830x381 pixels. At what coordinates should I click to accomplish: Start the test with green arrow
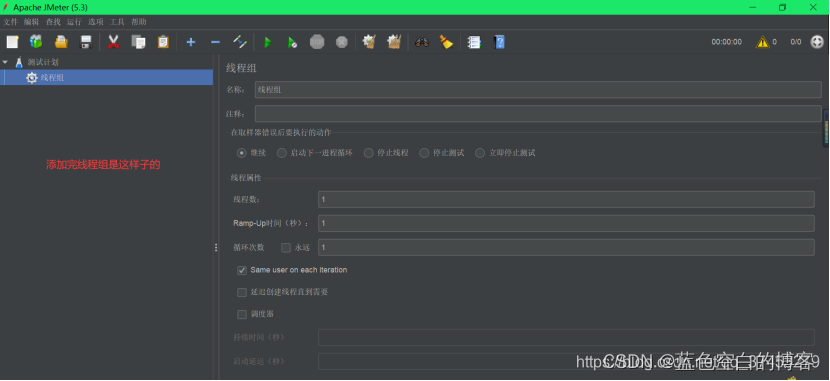tap(268, 42)
